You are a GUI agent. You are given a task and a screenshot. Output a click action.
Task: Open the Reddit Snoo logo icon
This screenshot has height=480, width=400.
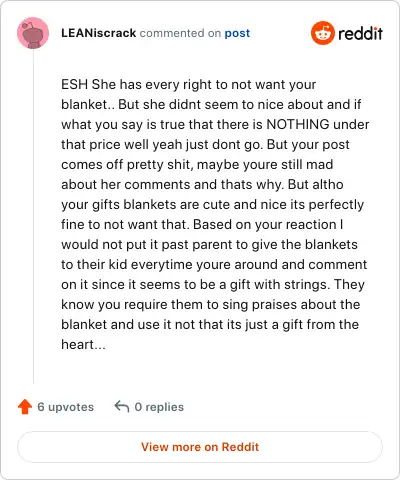[322, 33]
